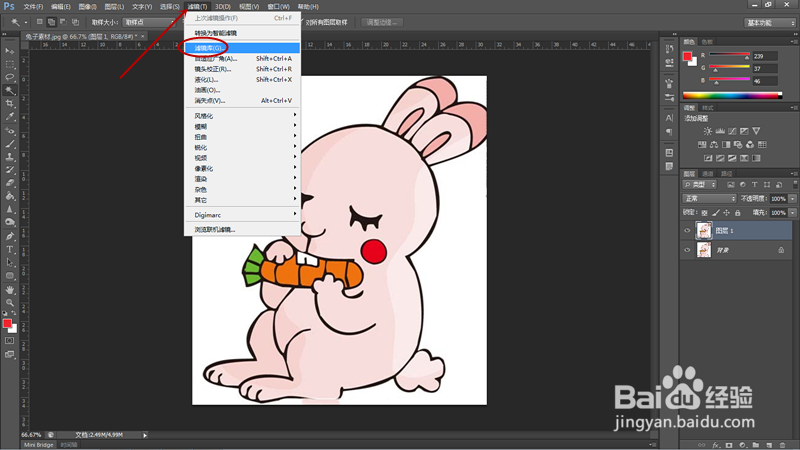Toggle lock all padlock icon

click(737, 213)
